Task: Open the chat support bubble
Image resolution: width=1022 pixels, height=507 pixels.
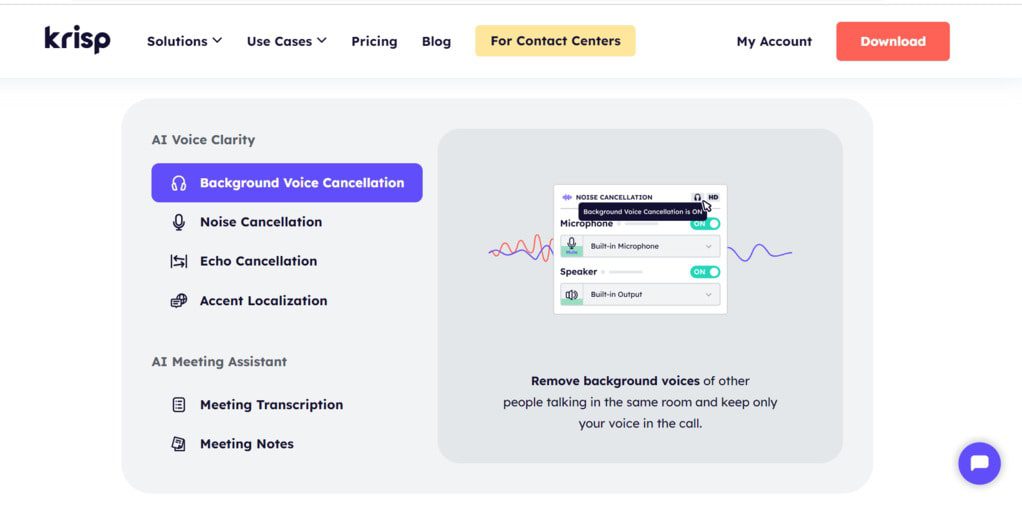Action: [979, 463]
